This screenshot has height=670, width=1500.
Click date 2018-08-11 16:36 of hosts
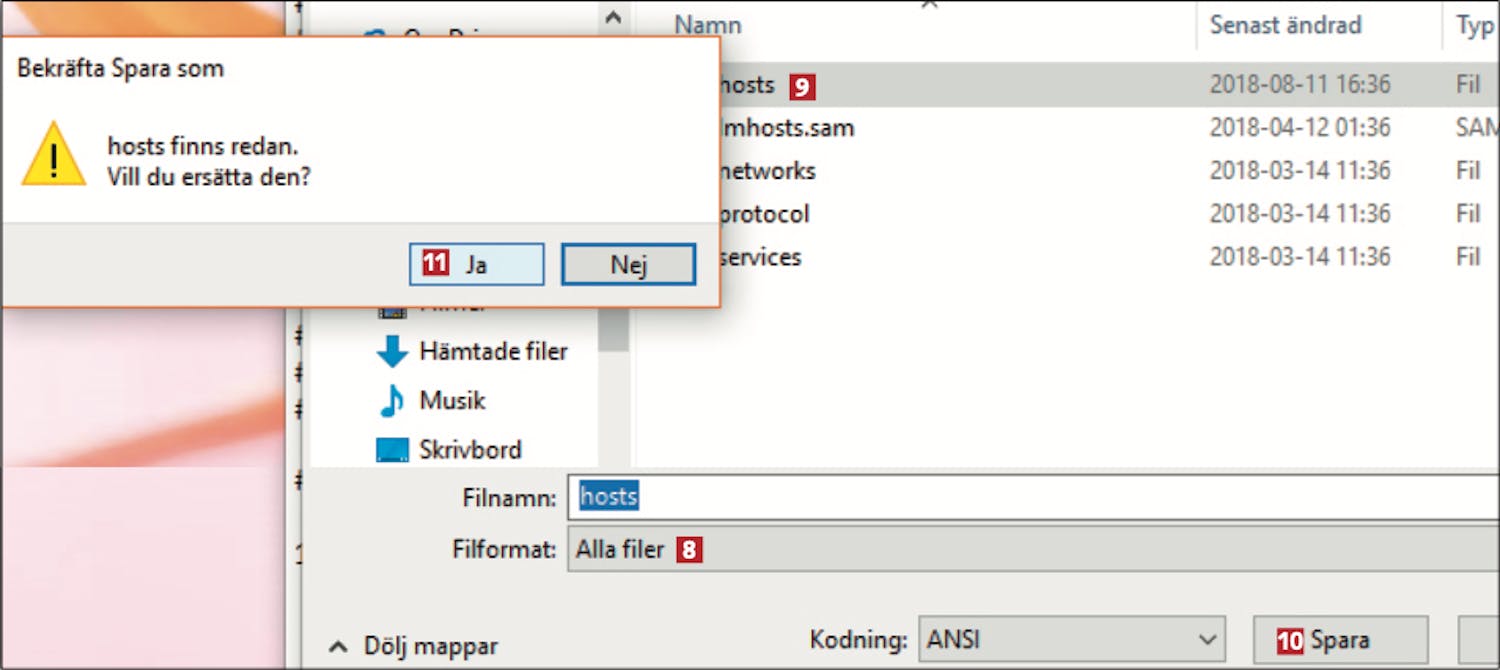[x=1300, y=85]
